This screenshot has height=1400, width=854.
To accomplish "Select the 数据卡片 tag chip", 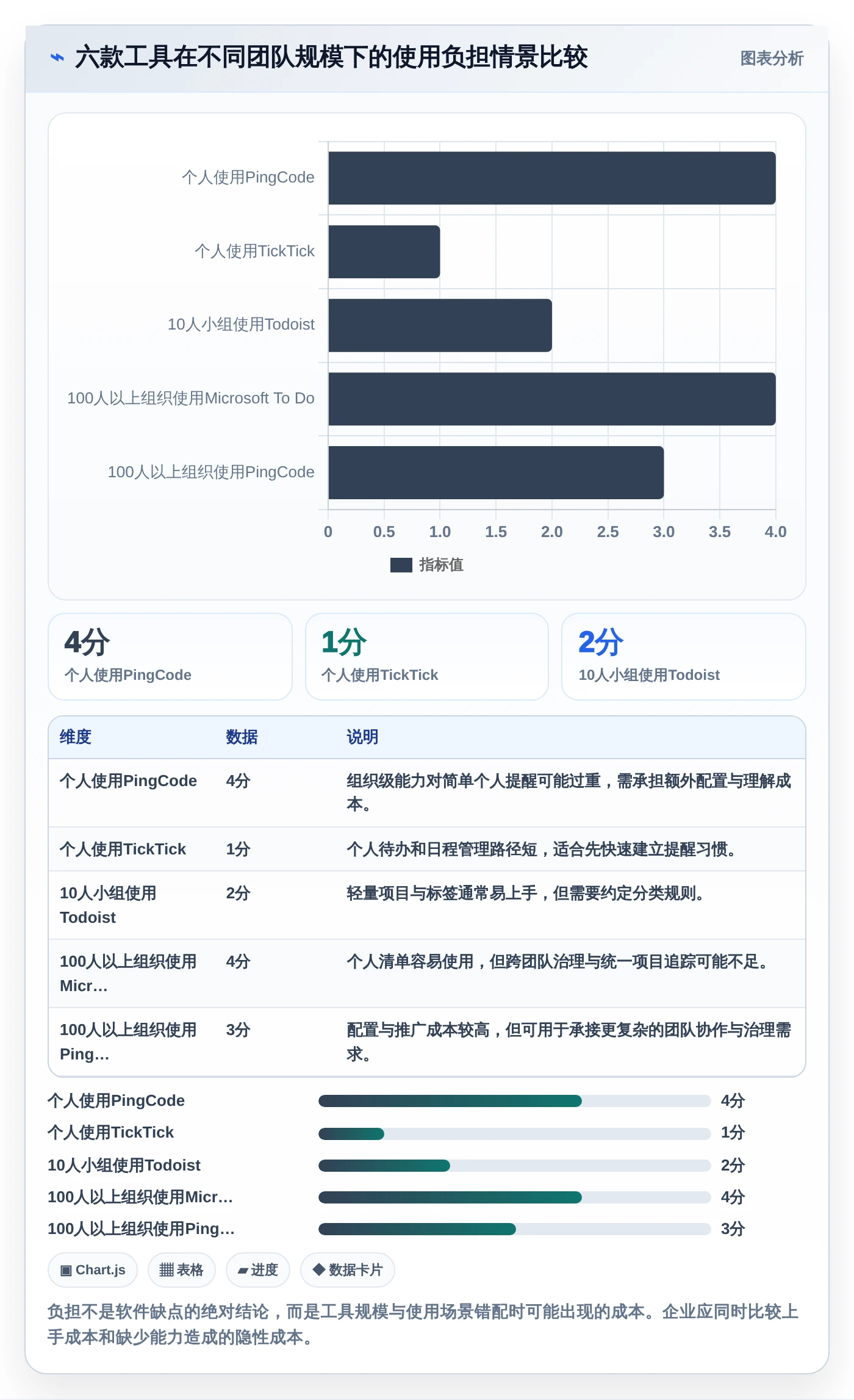I will point(347,1270).
